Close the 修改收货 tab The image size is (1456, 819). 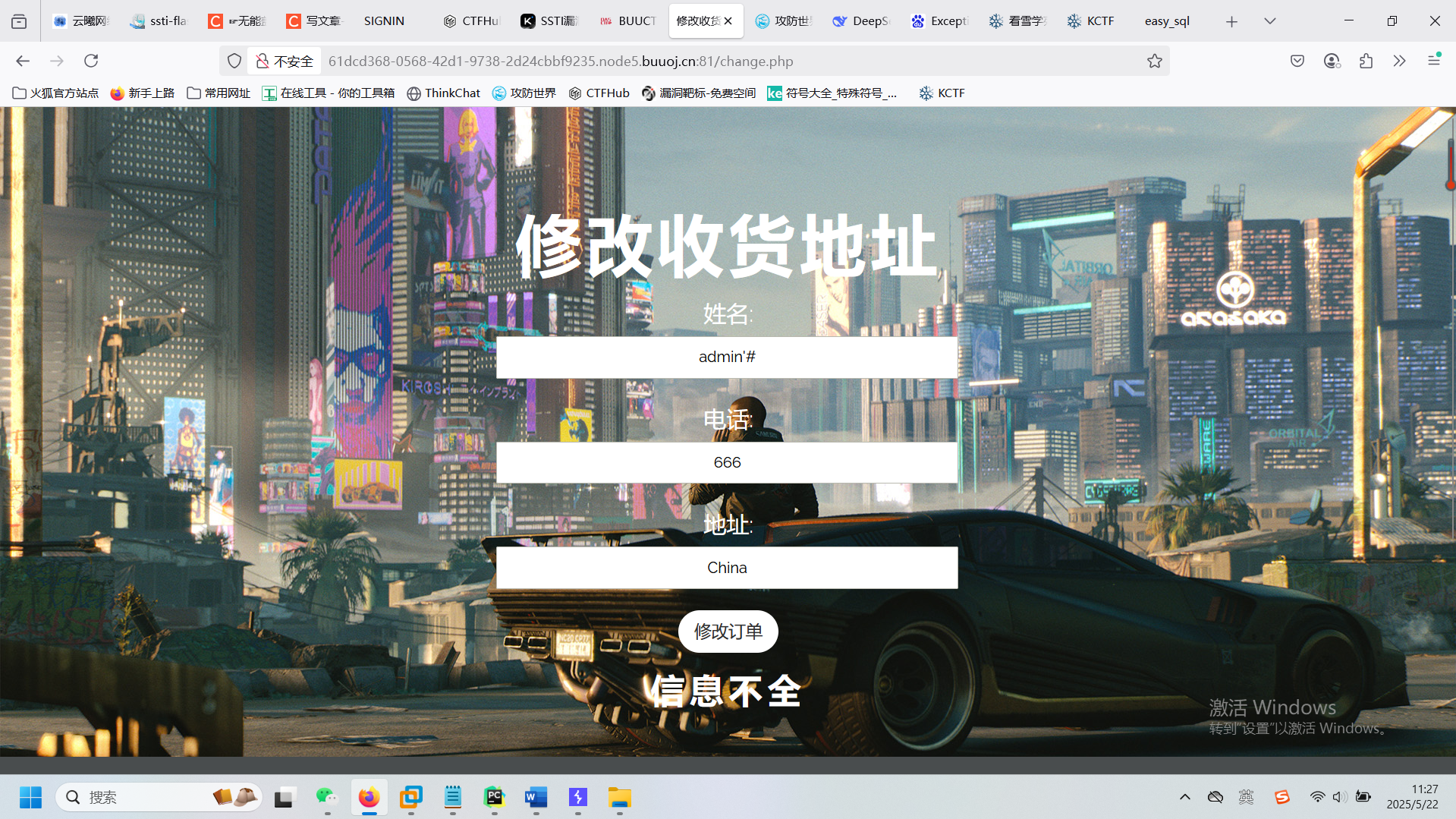click(728, 21)
